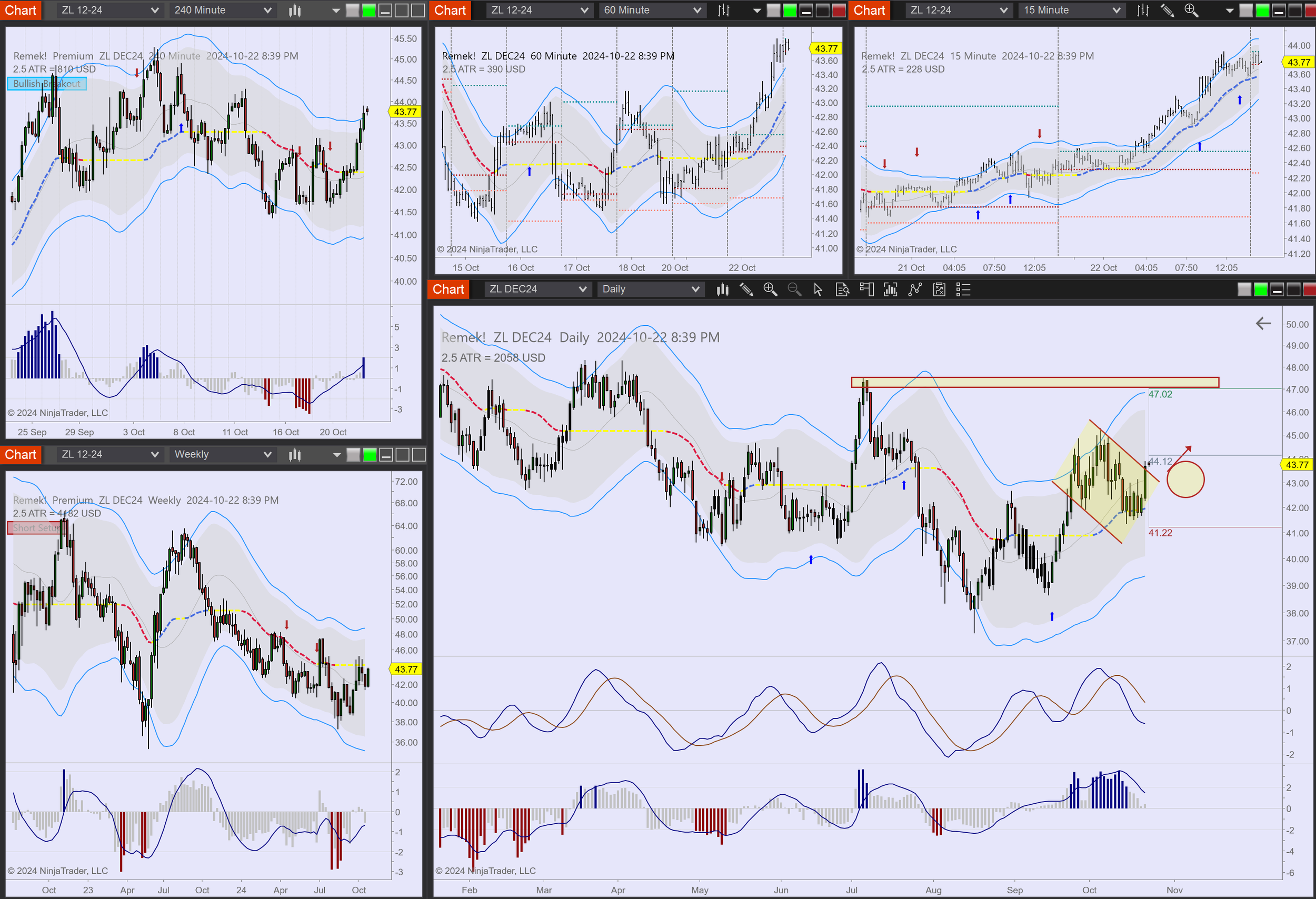Click zoom in magnifier on Daily chart
The width and height of the screenshot is (1316, 899).
[770, 290]
